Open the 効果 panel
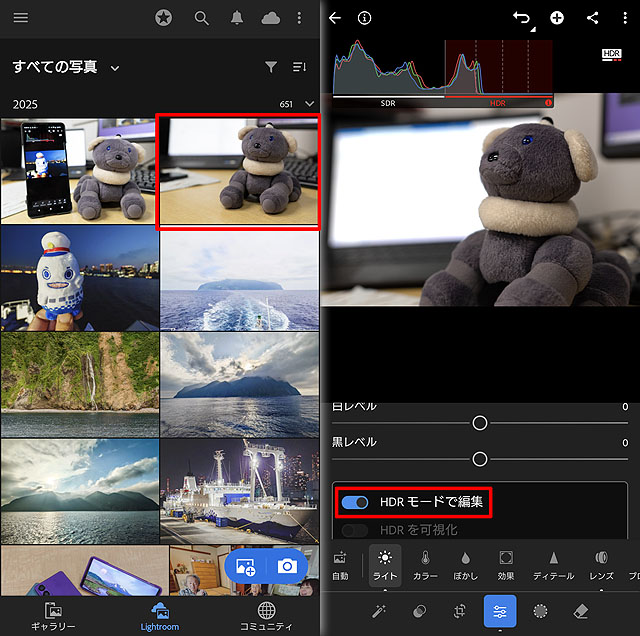Viewport: 640px width, 636px height. [x=506, y=566]
